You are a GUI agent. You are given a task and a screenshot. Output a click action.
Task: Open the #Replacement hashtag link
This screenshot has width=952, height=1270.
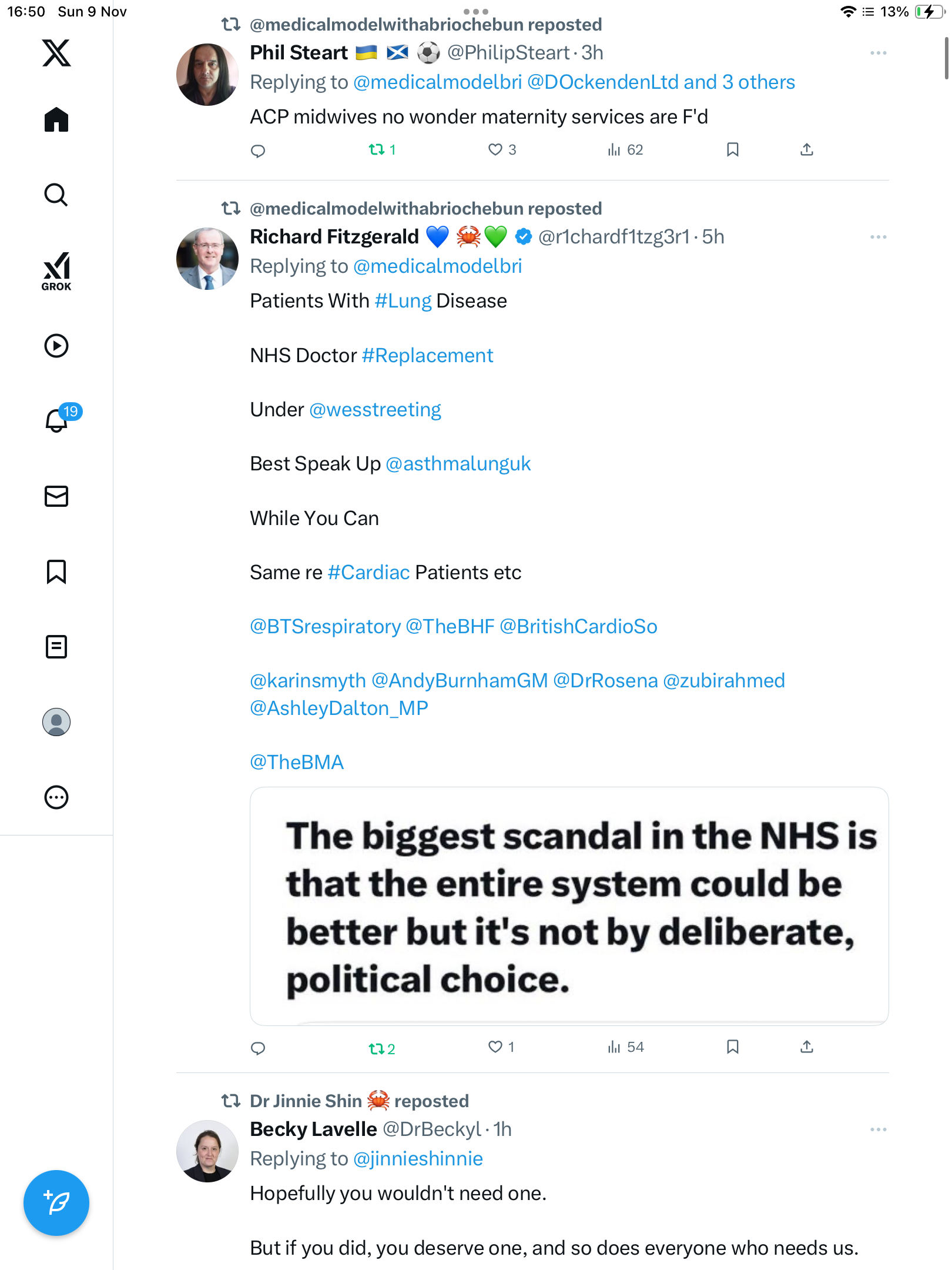click(x=427, y=356)
